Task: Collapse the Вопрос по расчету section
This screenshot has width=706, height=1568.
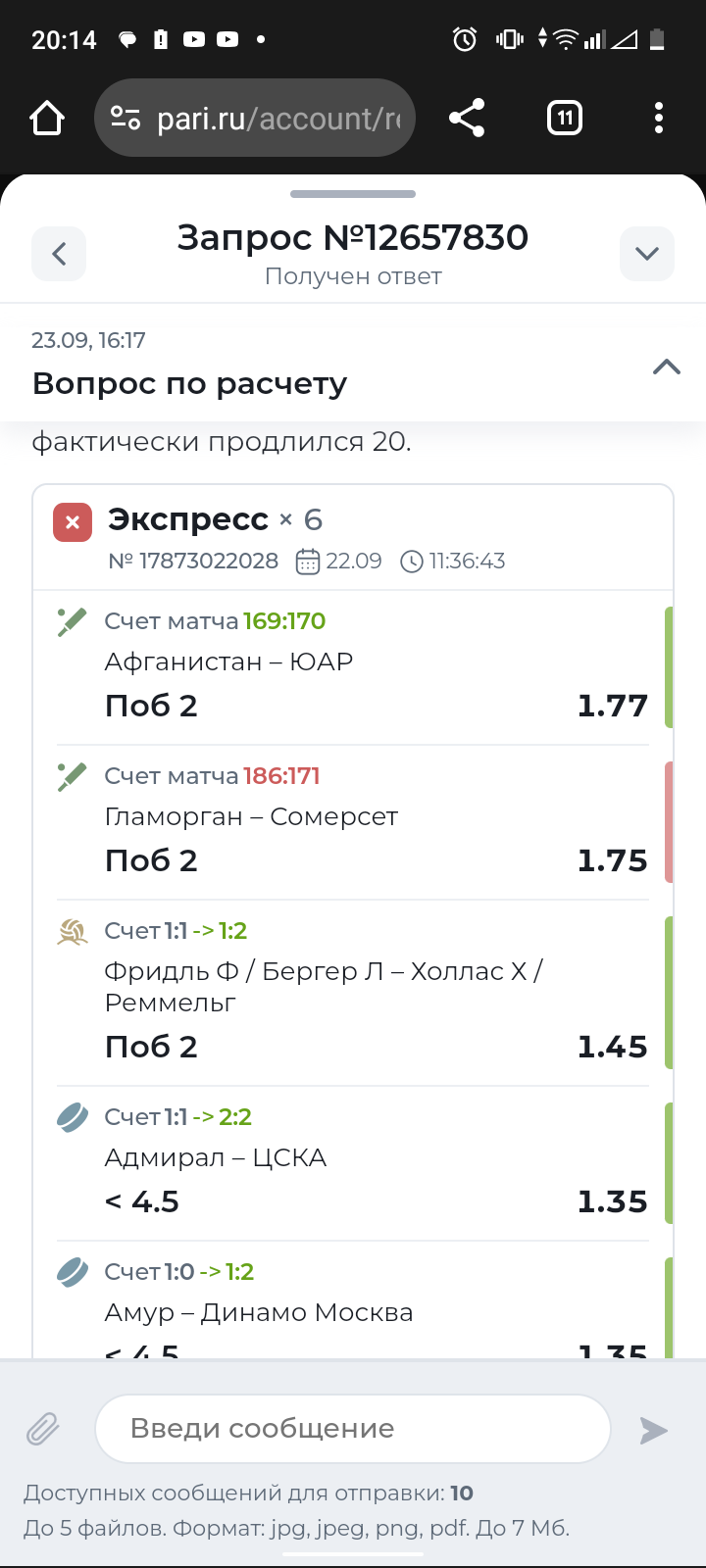Action: (x=667, y=367)
